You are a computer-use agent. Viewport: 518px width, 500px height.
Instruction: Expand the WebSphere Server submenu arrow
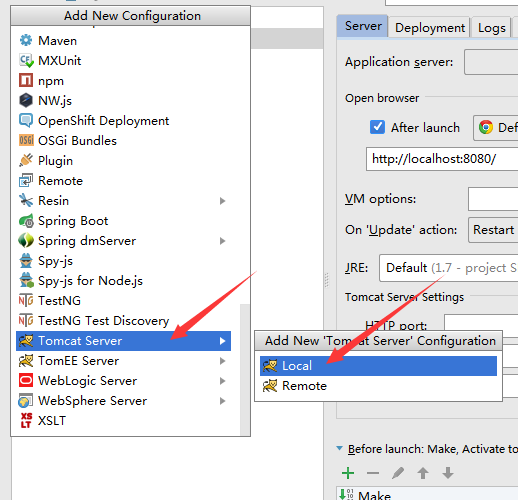223,401
